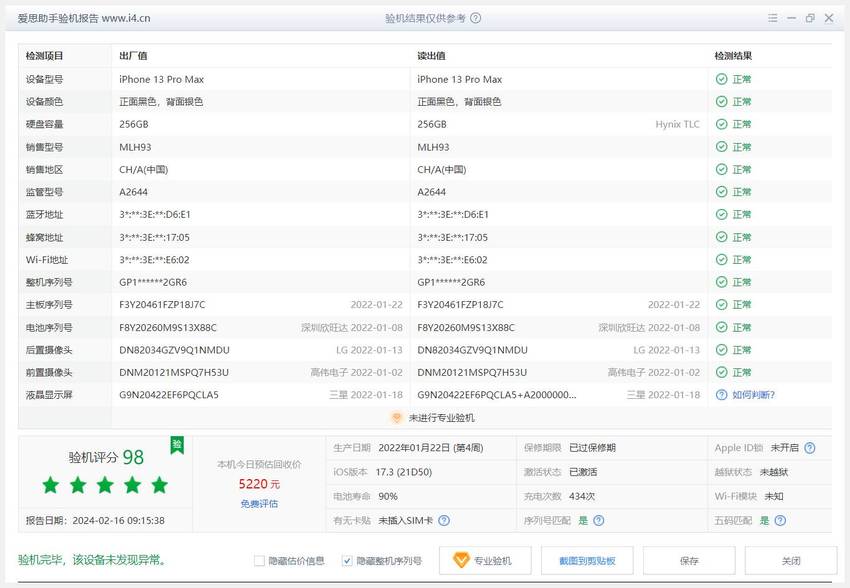Click the 关闭 button

click(791, 560)
